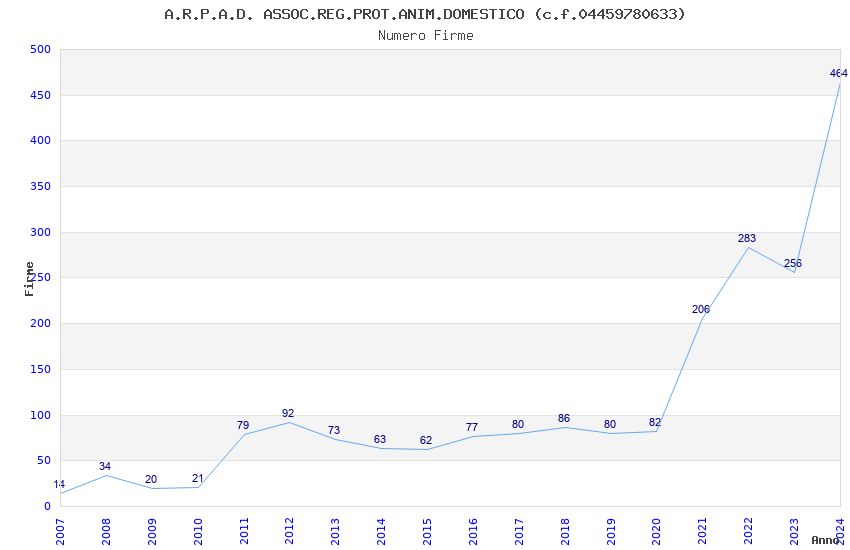Click the y-axis value 450
Image resolution: width=850 pixels, height=550 pixels.
(x=40, y=95)
